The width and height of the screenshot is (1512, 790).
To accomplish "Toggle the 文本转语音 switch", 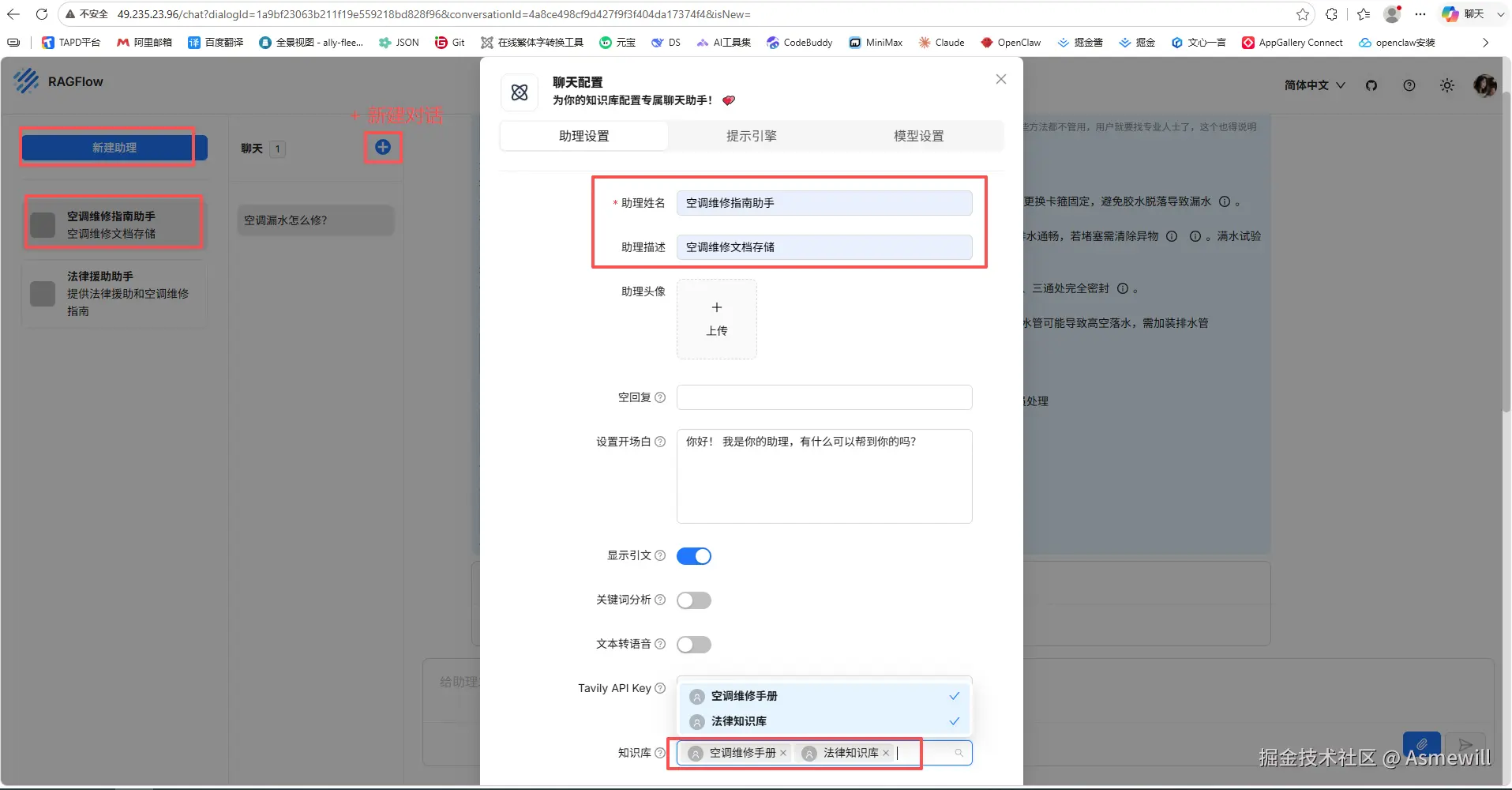I will point(694,645).
